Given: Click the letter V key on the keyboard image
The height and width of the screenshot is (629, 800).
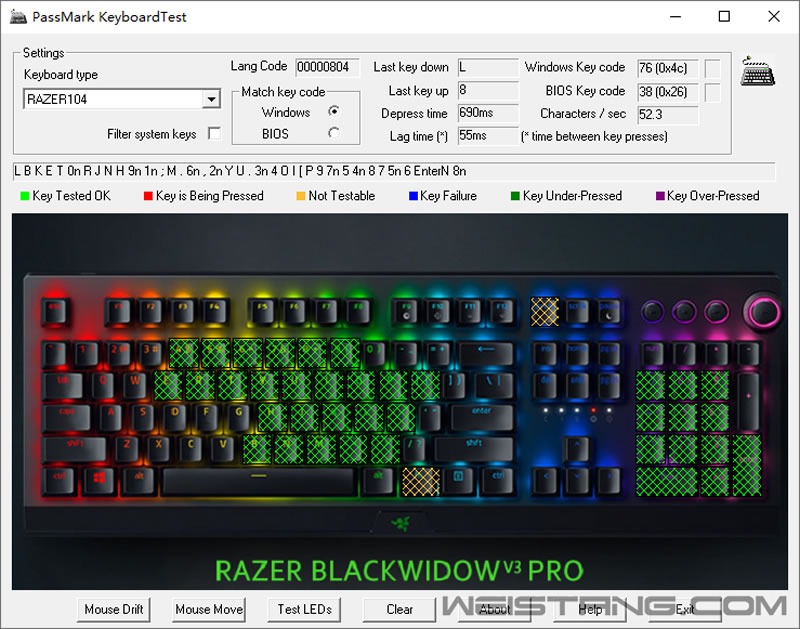Looking at the screenshot, I should pos(223,449).
